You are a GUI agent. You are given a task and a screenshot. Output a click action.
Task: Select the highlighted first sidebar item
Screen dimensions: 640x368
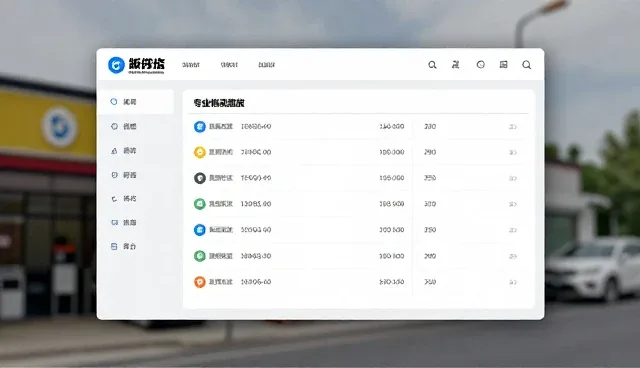[x=136, y=102]
